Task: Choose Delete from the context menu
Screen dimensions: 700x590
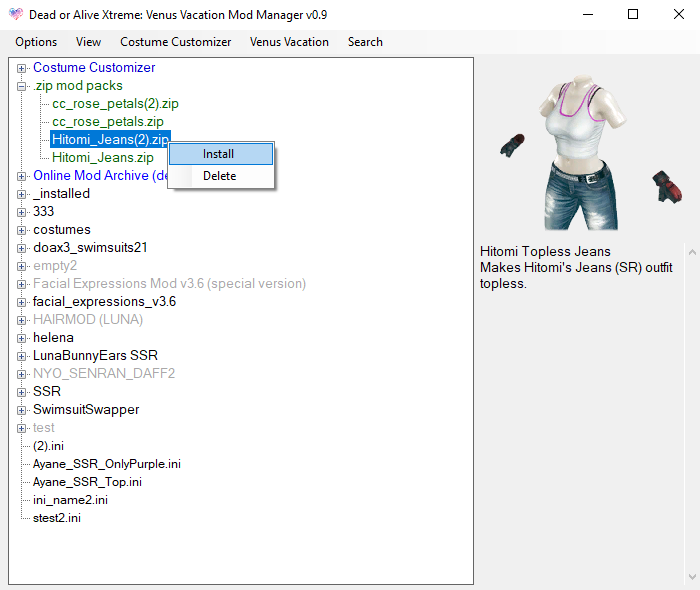Action: point(221,176)
